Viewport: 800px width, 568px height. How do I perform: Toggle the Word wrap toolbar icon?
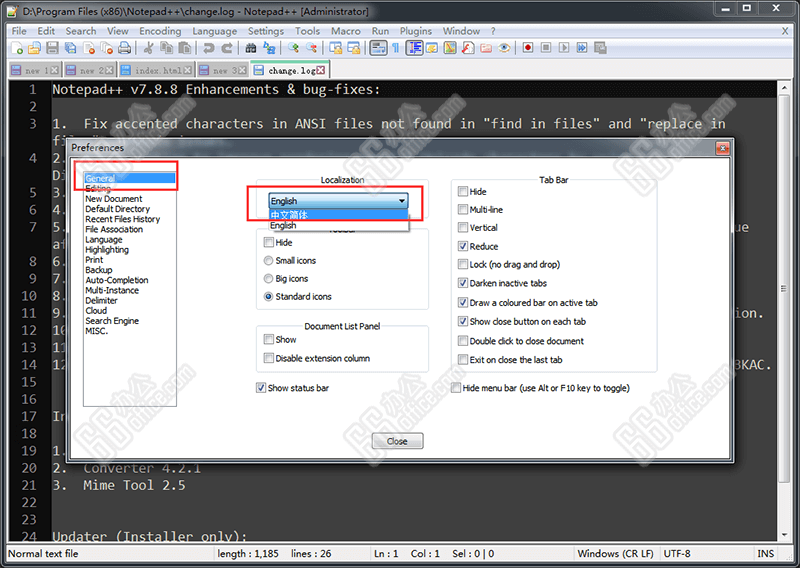pyautogui.click(x=378, y=48)
